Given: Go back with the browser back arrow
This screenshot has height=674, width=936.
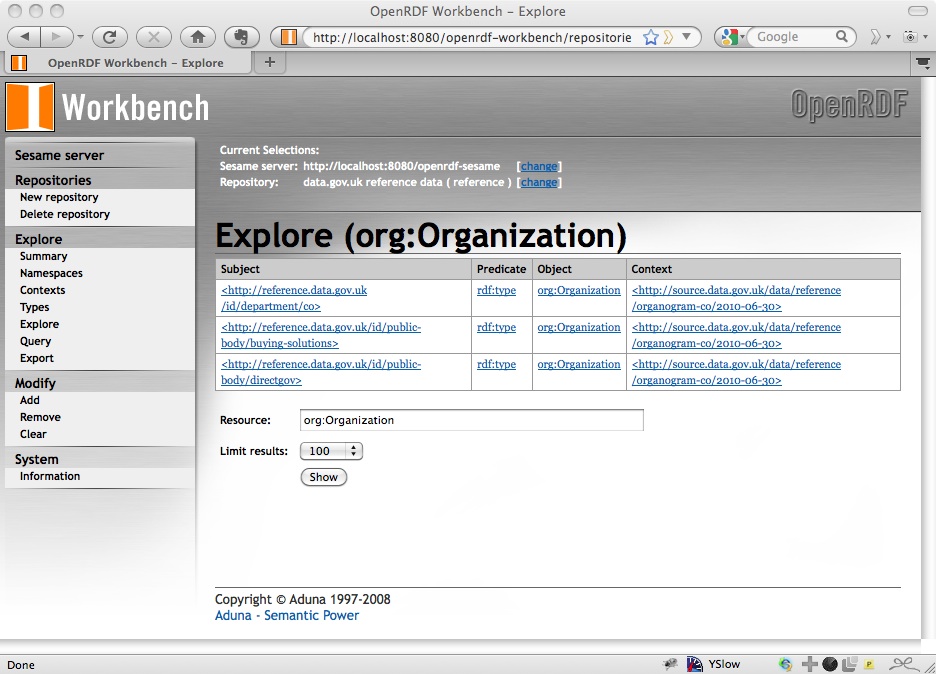Looking at the screenshot, I should click(24, 37).
